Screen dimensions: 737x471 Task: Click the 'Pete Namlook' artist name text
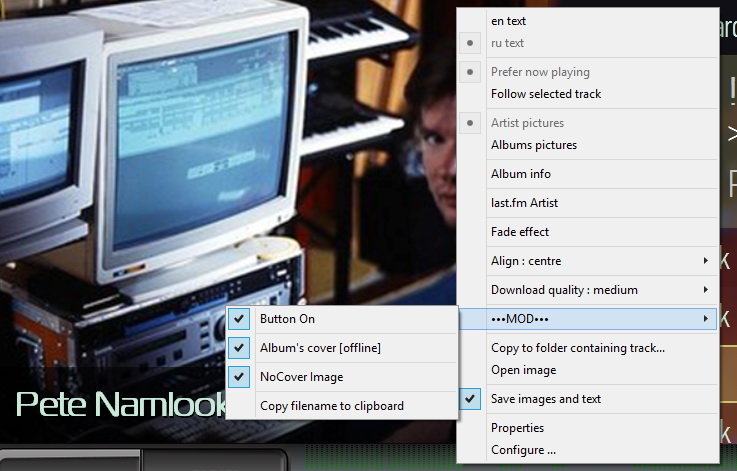pyautogui.click(x=121, y=404)
